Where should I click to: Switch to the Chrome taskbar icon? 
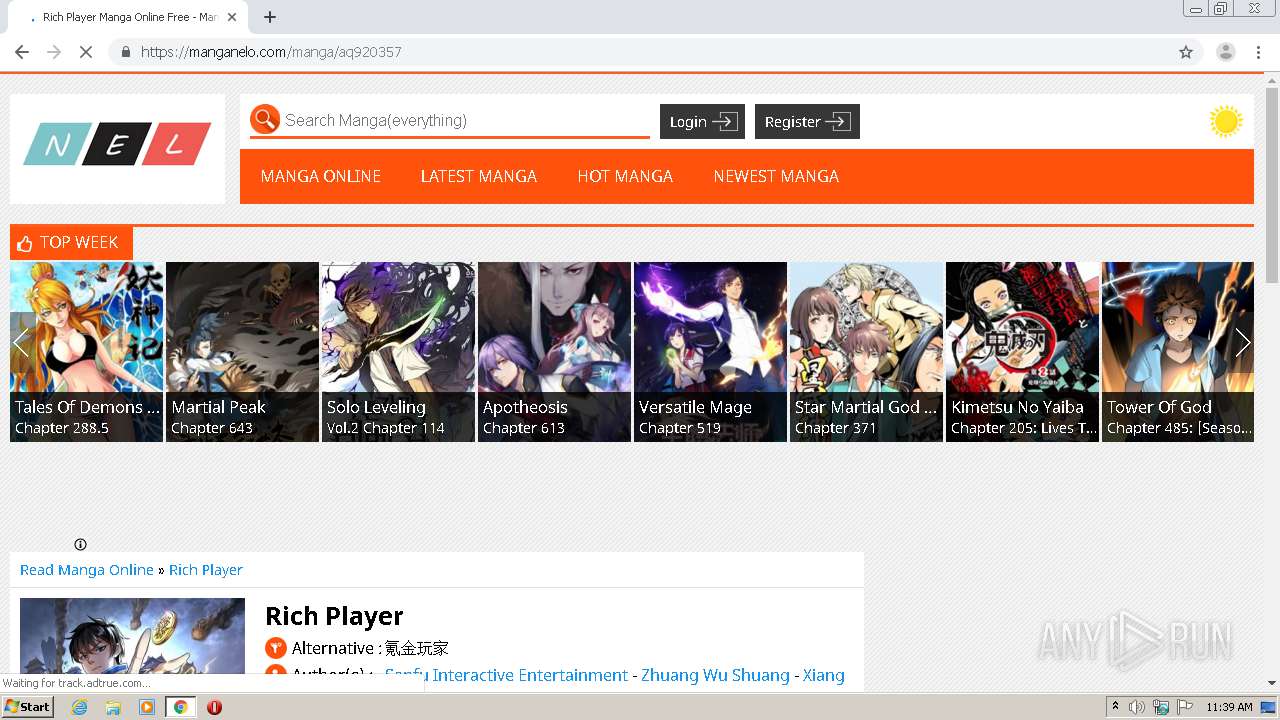tap(181, 707)
